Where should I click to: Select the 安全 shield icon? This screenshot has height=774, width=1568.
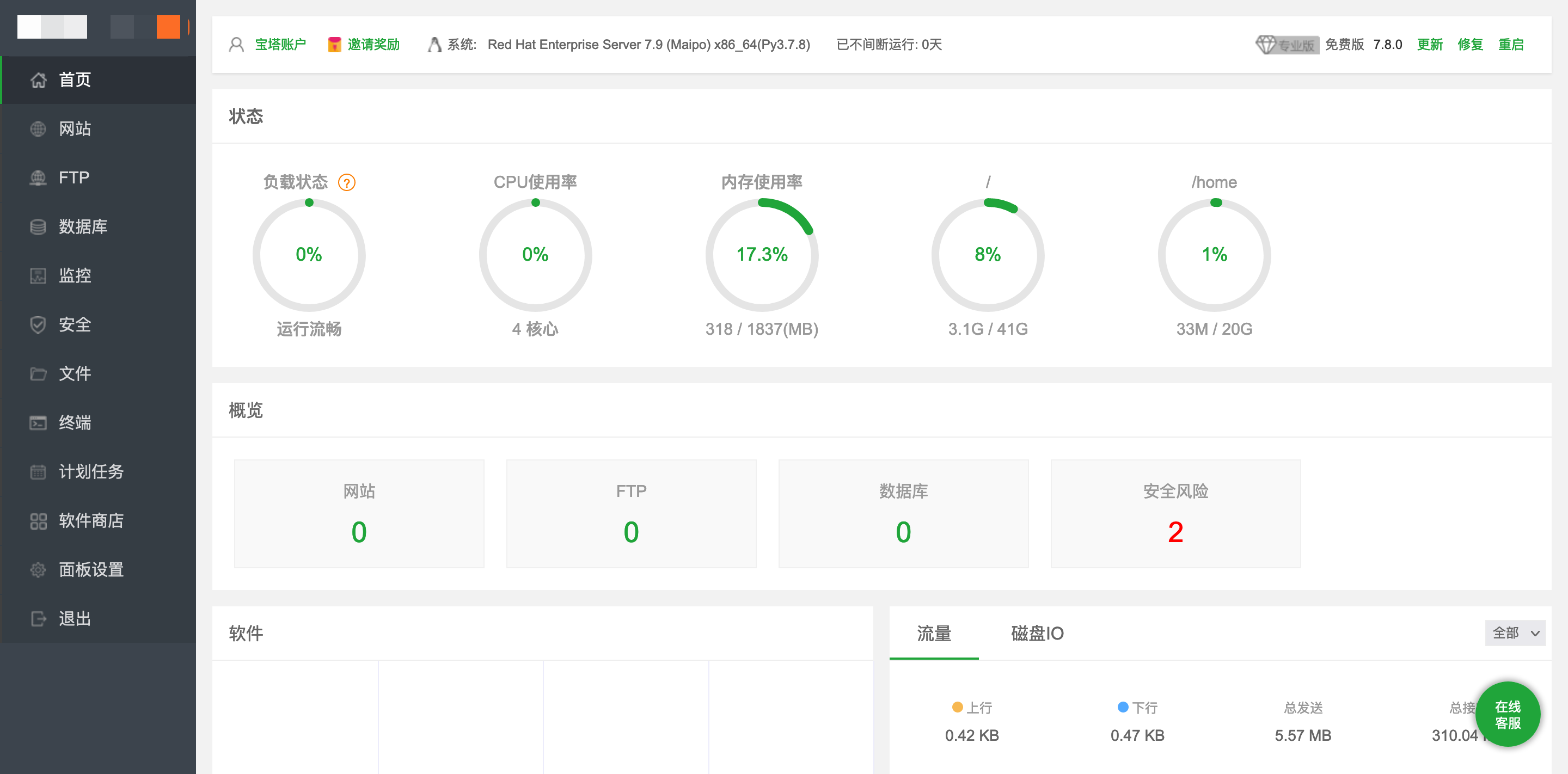point(38,325)
